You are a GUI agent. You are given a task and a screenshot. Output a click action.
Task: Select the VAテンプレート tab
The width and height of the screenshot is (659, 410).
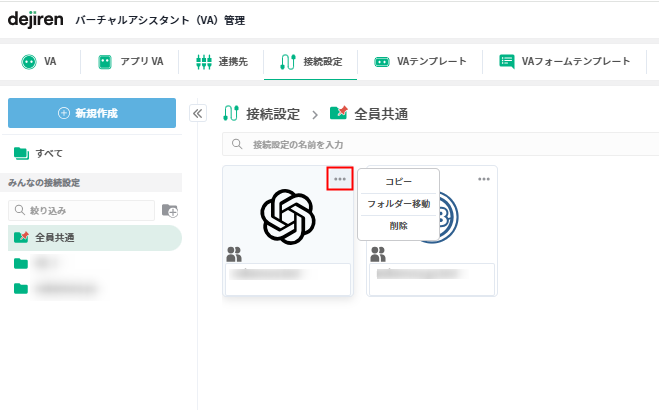(420, 61)
